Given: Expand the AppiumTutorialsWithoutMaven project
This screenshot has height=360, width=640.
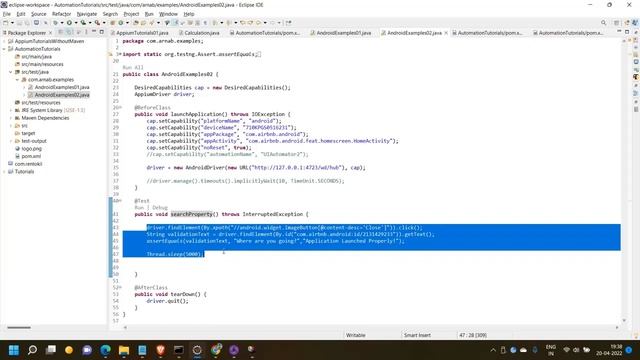Looking at the screenshot, I should point(4,41).
